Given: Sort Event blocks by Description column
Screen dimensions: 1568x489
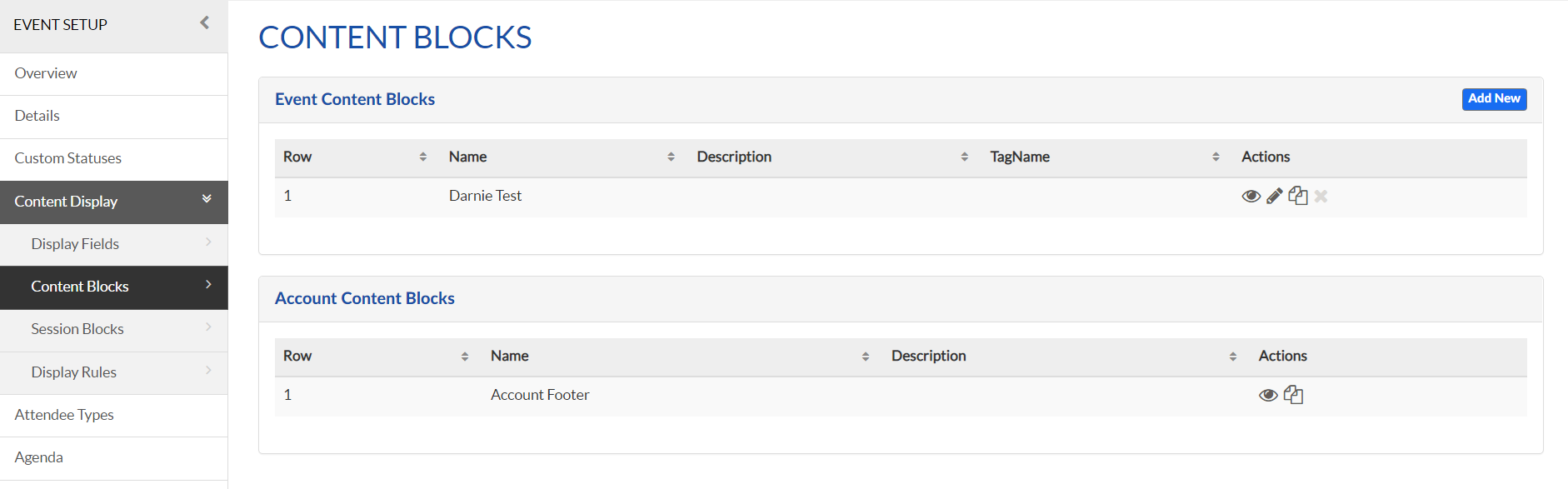Looking at the screenshot, I should click(964, 157).
